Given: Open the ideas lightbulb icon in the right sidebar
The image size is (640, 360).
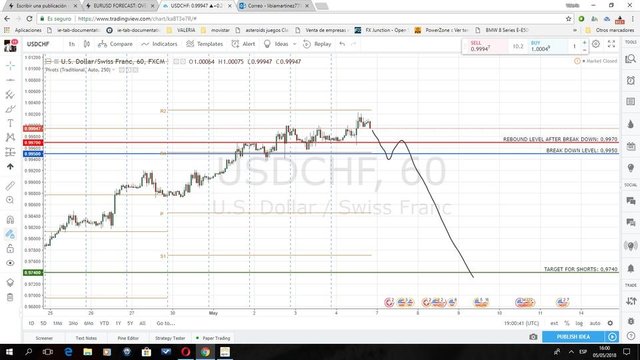Looking at the screenshot, I should (x=631, y=168).
